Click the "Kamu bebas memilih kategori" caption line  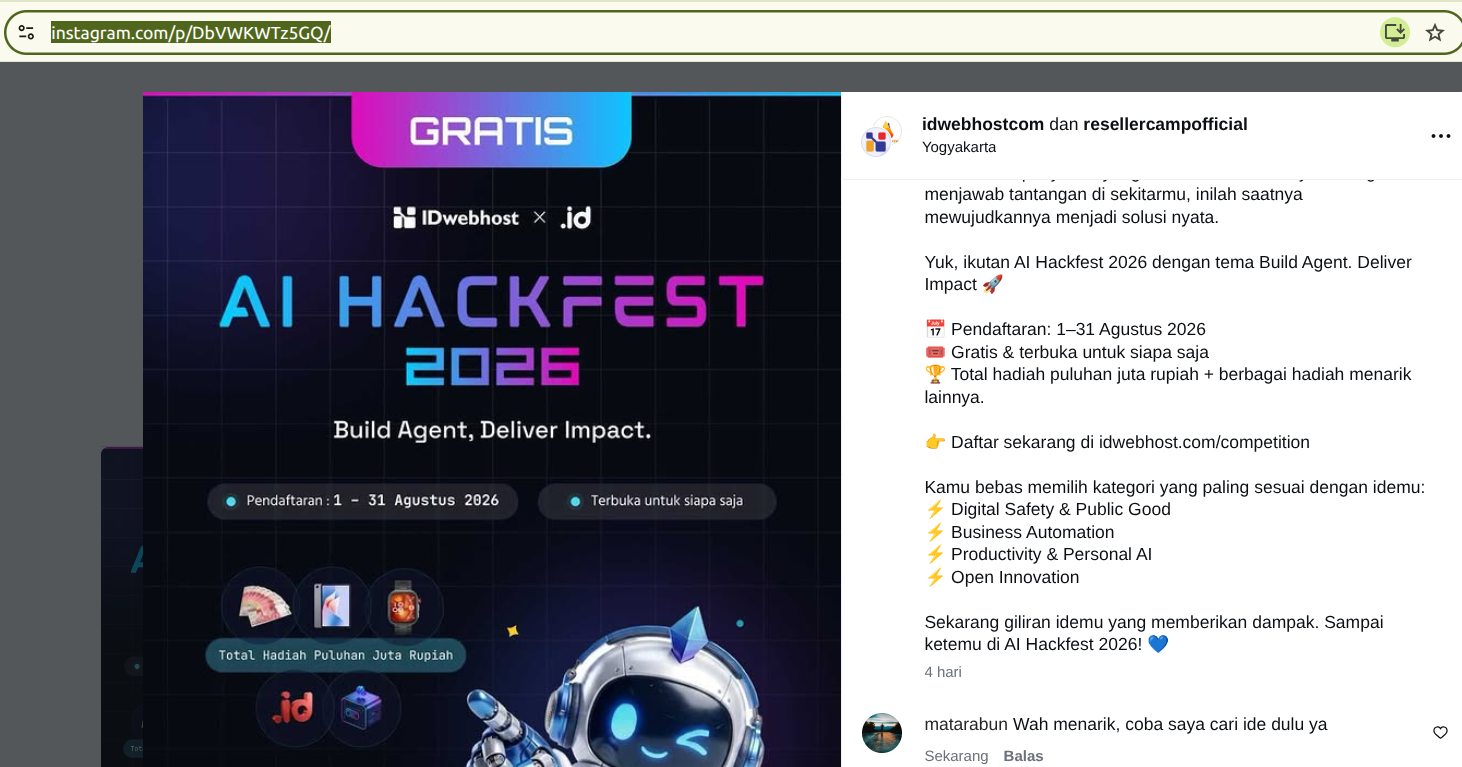[x=1175, y=487]
